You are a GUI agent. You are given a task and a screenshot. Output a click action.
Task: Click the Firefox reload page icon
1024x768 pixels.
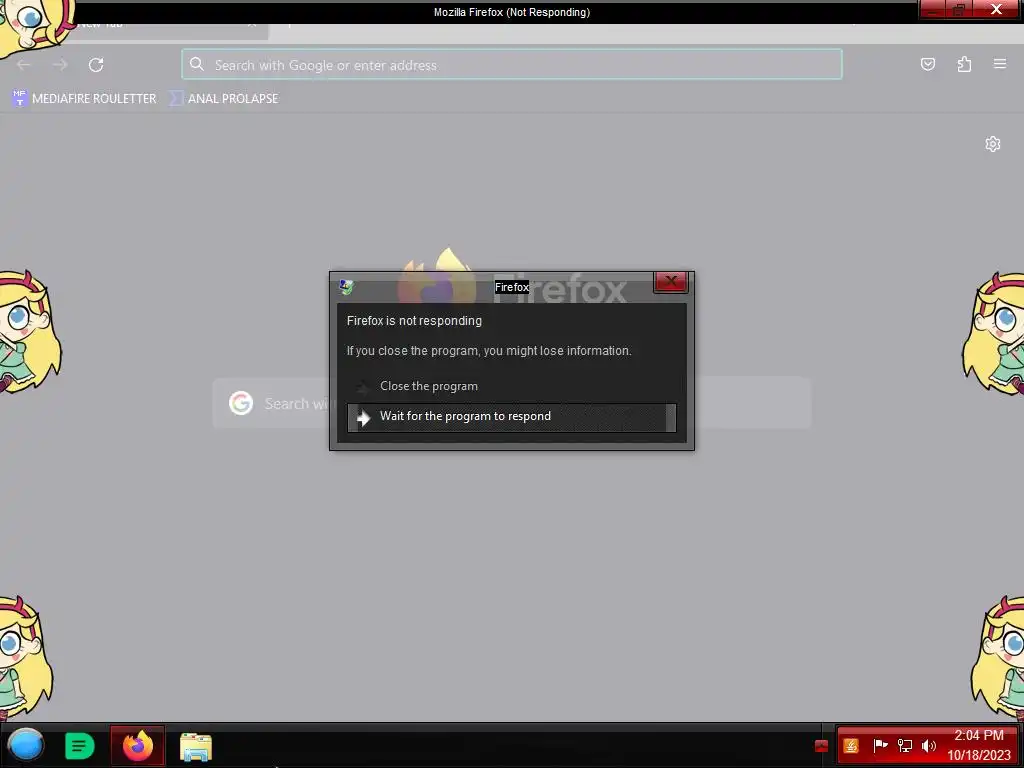(x=96, y=65)
